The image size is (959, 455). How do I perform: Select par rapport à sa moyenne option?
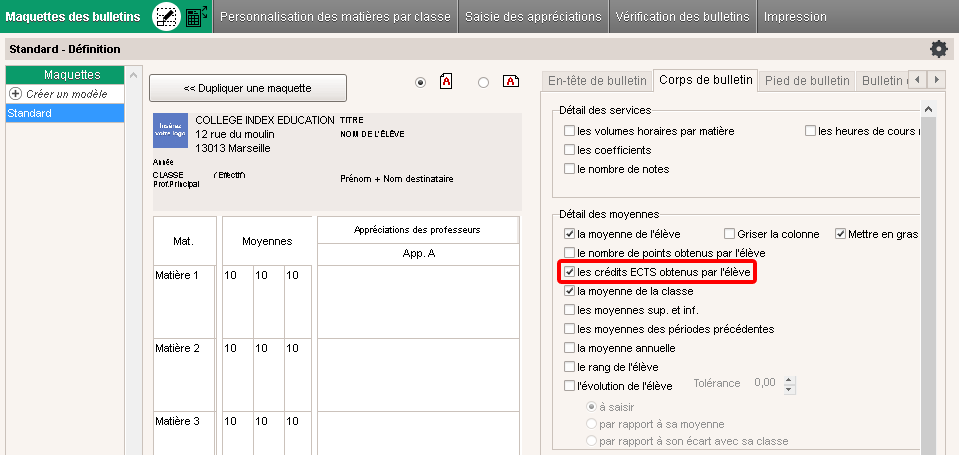coord(591,424)
